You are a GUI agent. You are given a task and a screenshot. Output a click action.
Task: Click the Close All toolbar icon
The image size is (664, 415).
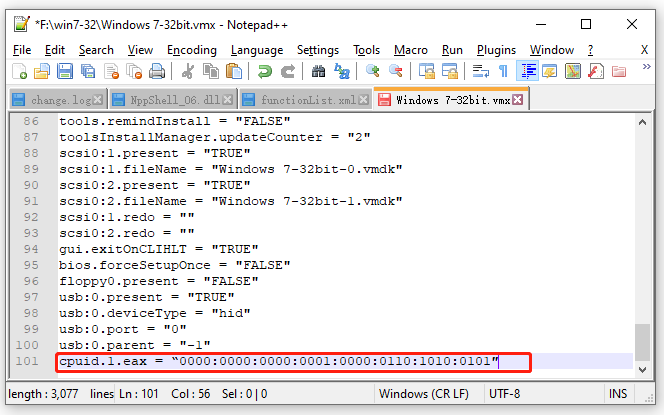click(x=134, y=71)
